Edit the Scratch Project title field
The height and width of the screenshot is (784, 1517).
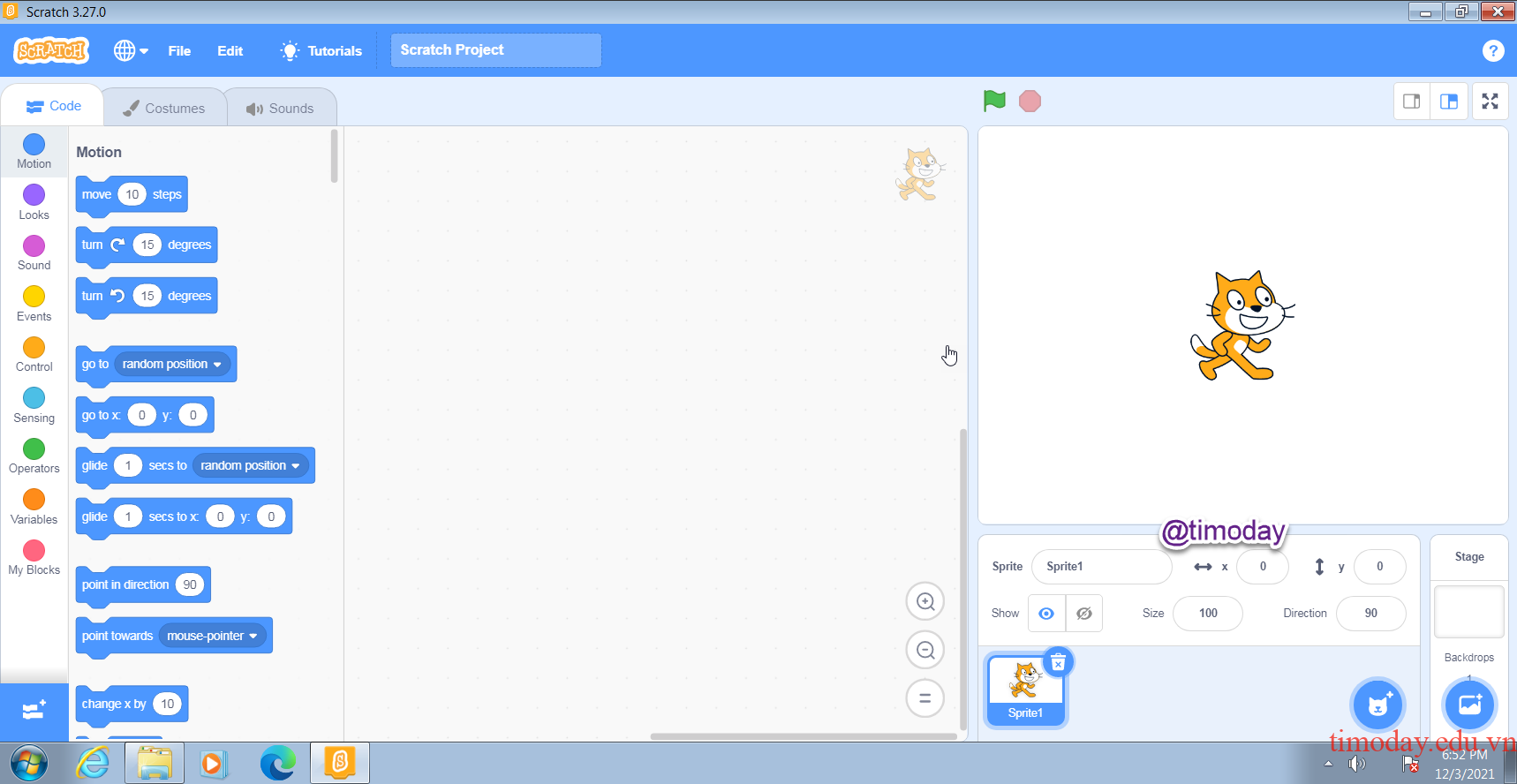[496, 50]
